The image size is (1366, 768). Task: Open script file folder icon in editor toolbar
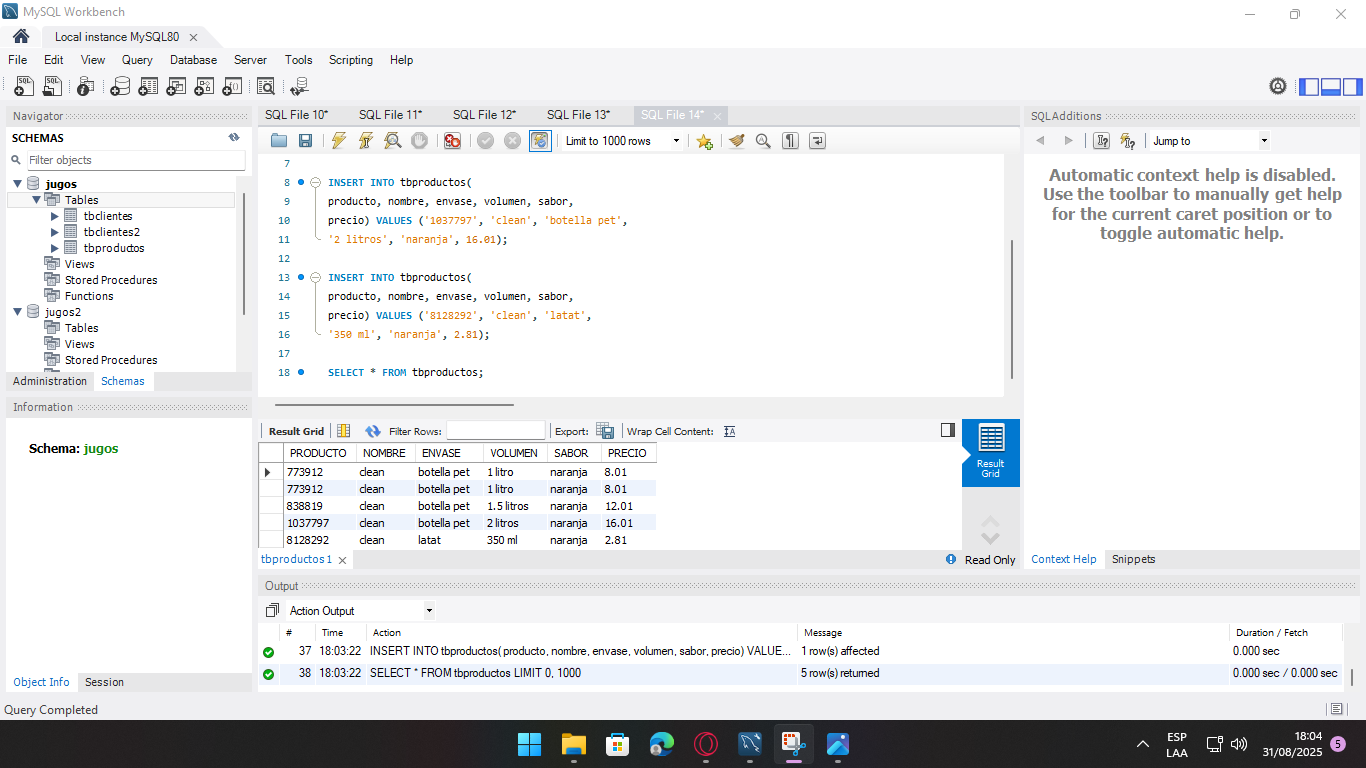(279, 141)
